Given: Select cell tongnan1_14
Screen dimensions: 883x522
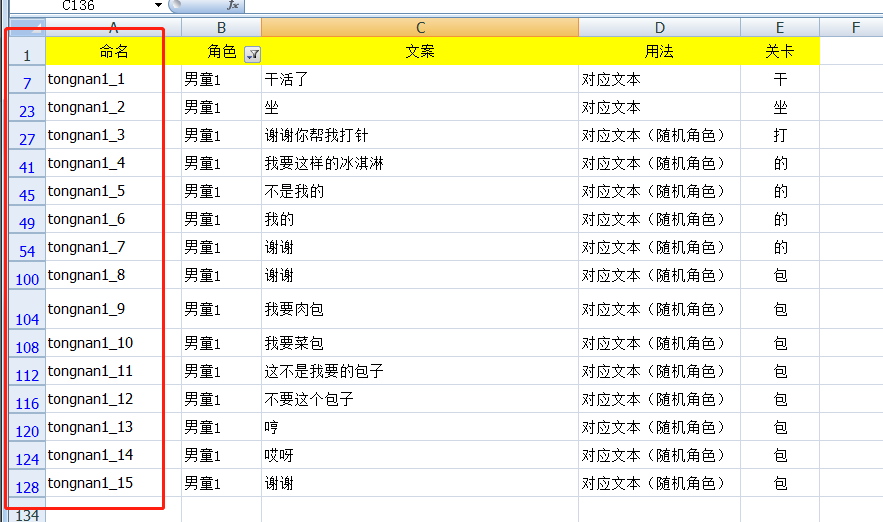Looking at the screenshot, I should click(113, 455).
